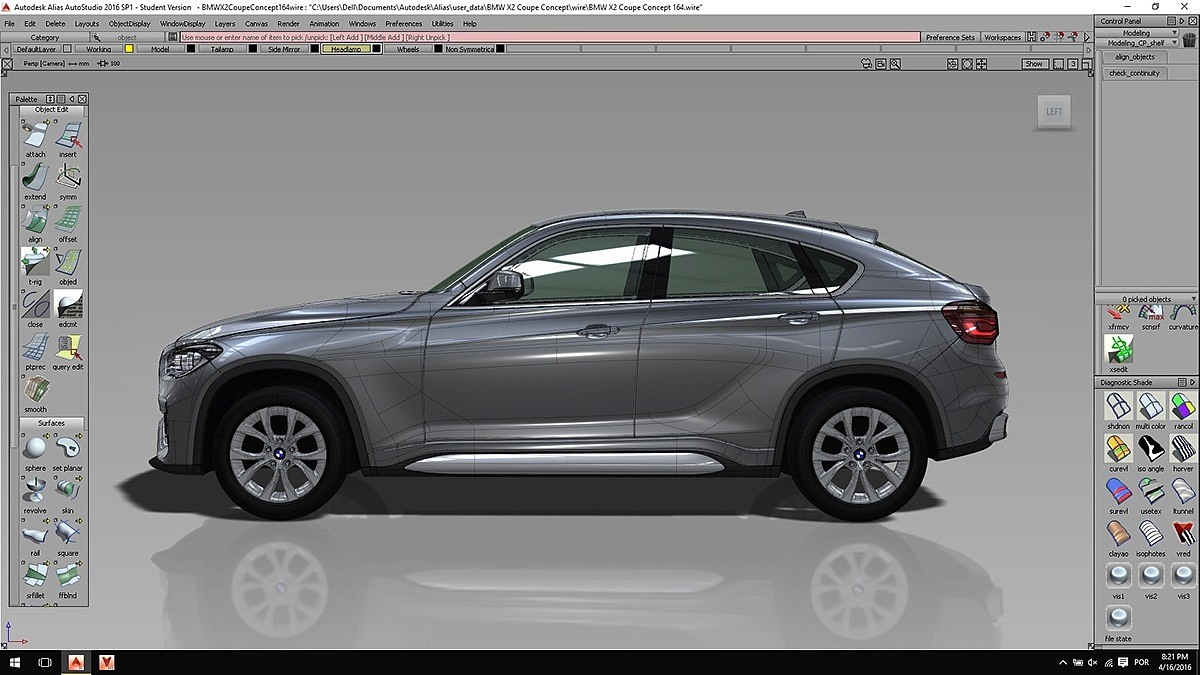Click the yellow swatch next to Working layer
The height and width of the screenshot is (675, 1200).
pos(129,49)
